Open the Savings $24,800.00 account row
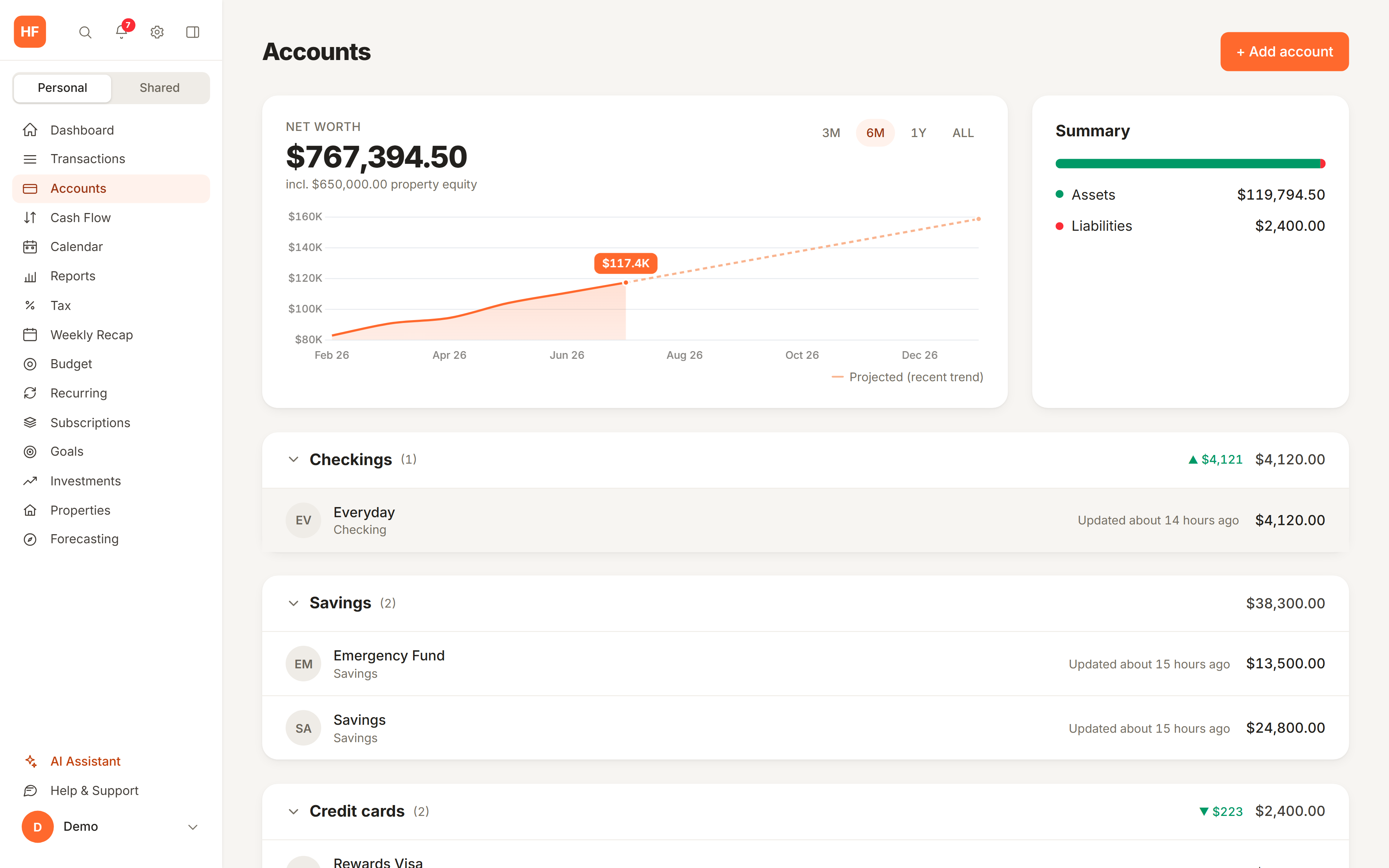The height and width of the screenshot is (868, 1389). pos(805,728)
